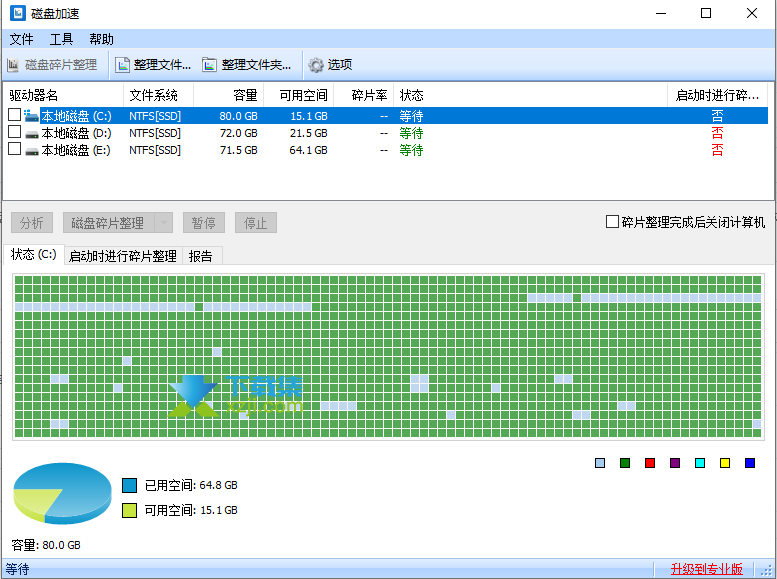Sort by the 状态 column header
777x579 pixels.
tap(531, 95)
